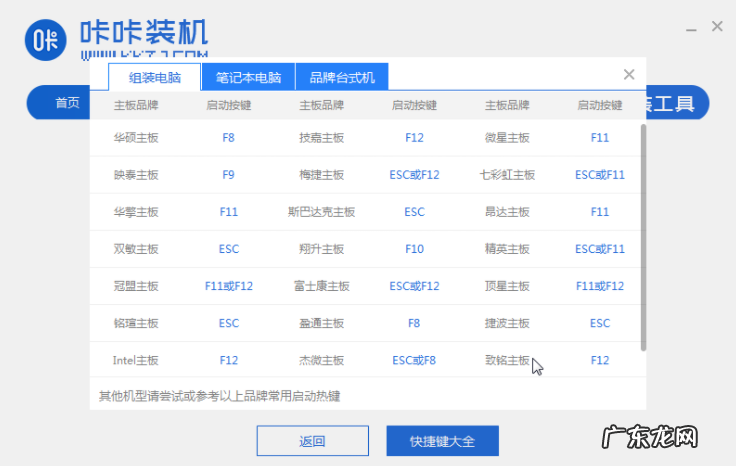
Task: Select the 铭瑄主板 cell
Action: (x=136, y=323)
